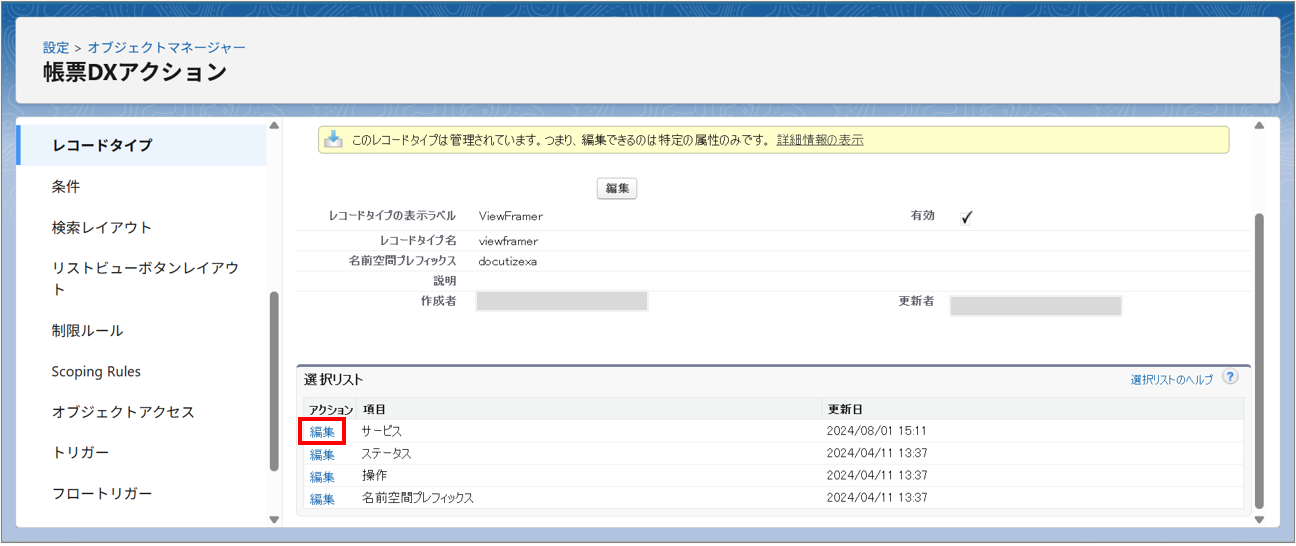The width and height of the screenshot is (1296, 546).
Task: Click the help question mark icon
Action: (1230, 377)
